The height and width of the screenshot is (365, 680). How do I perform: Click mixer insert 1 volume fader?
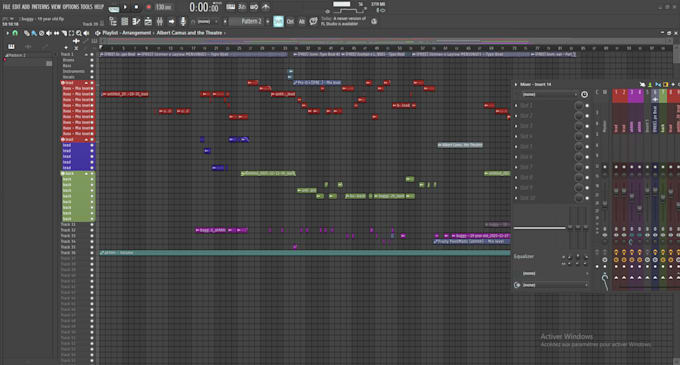[x=616, y=191]
